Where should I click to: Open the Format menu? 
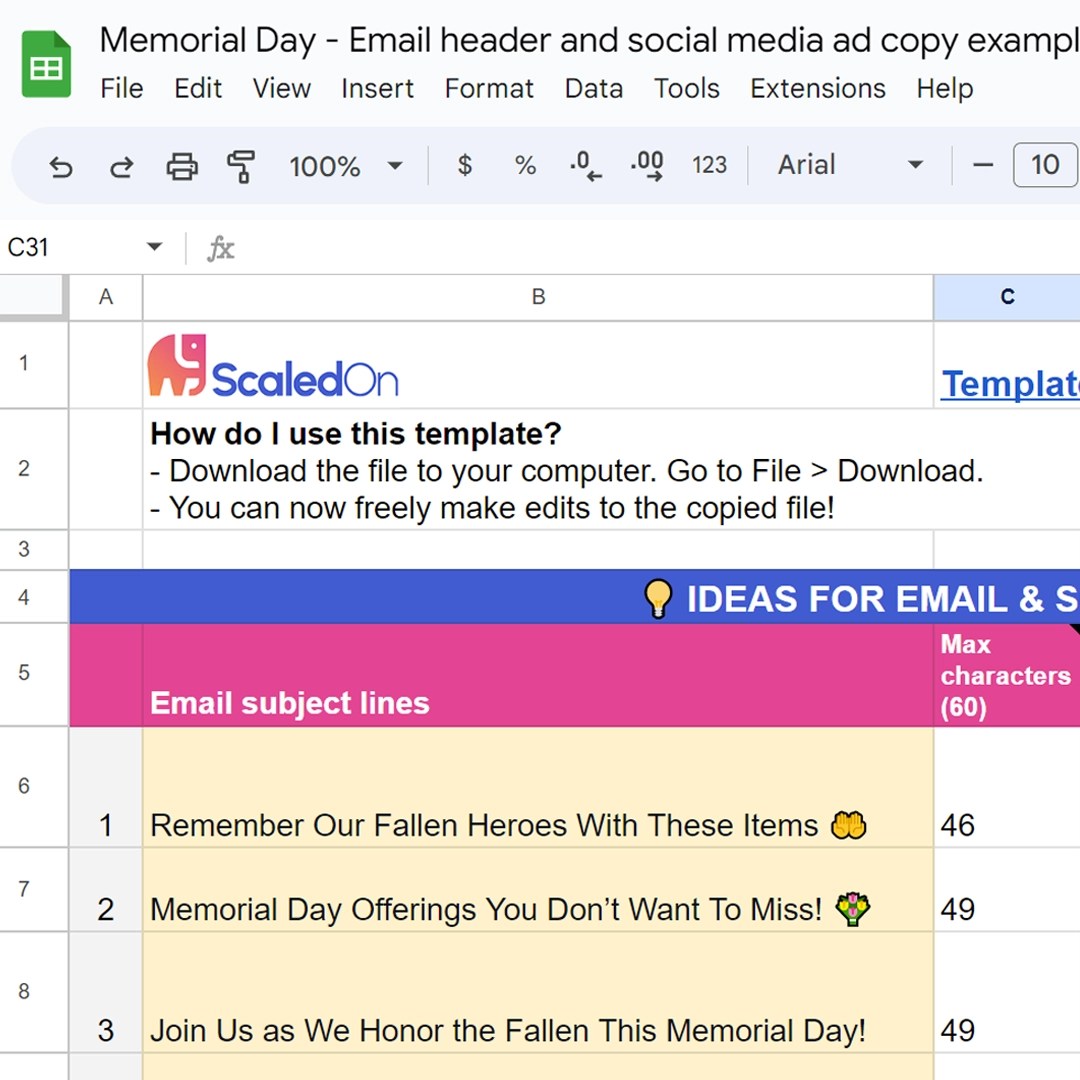point(489,89)
